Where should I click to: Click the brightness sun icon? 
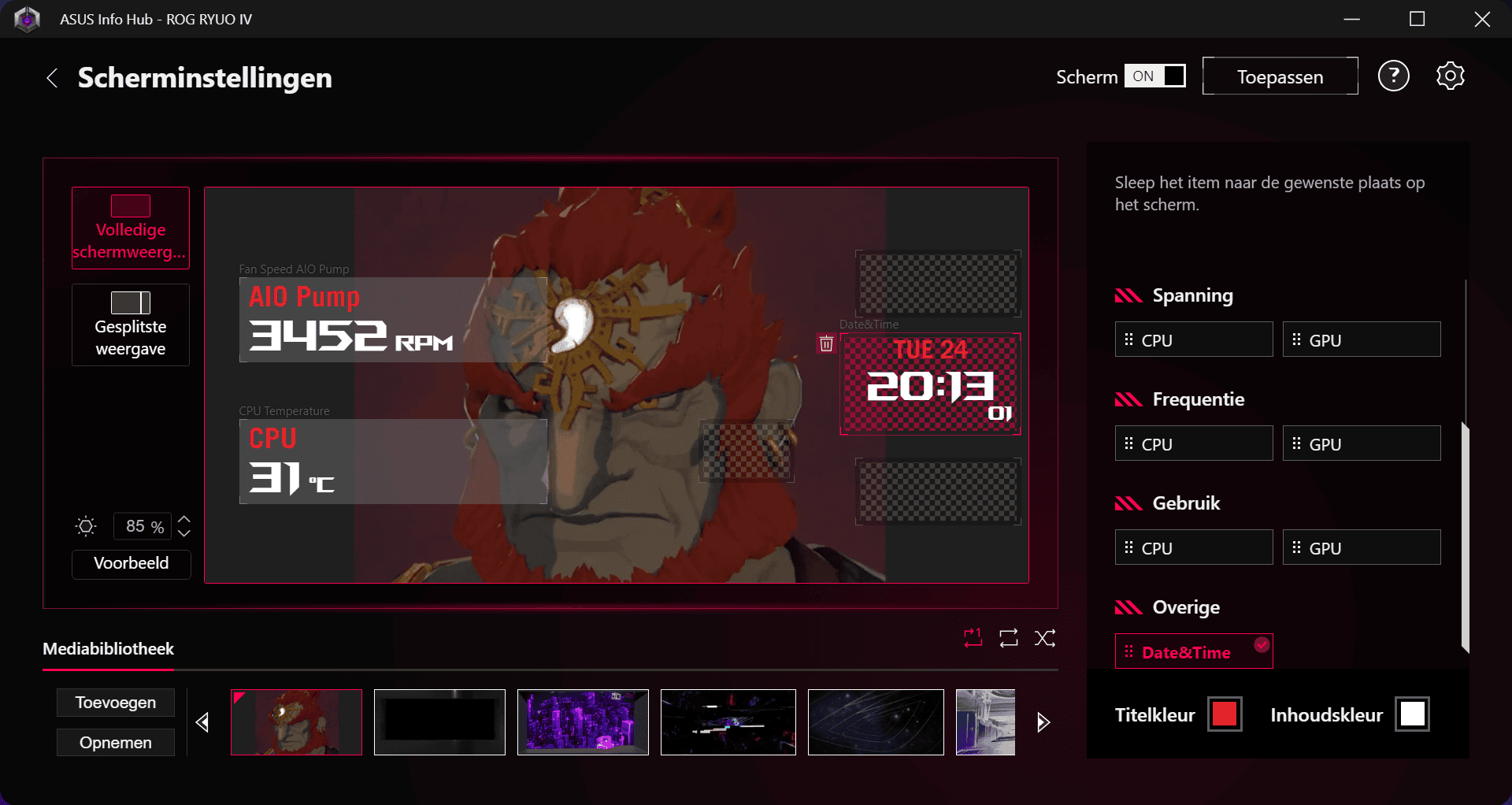(86, 526)
